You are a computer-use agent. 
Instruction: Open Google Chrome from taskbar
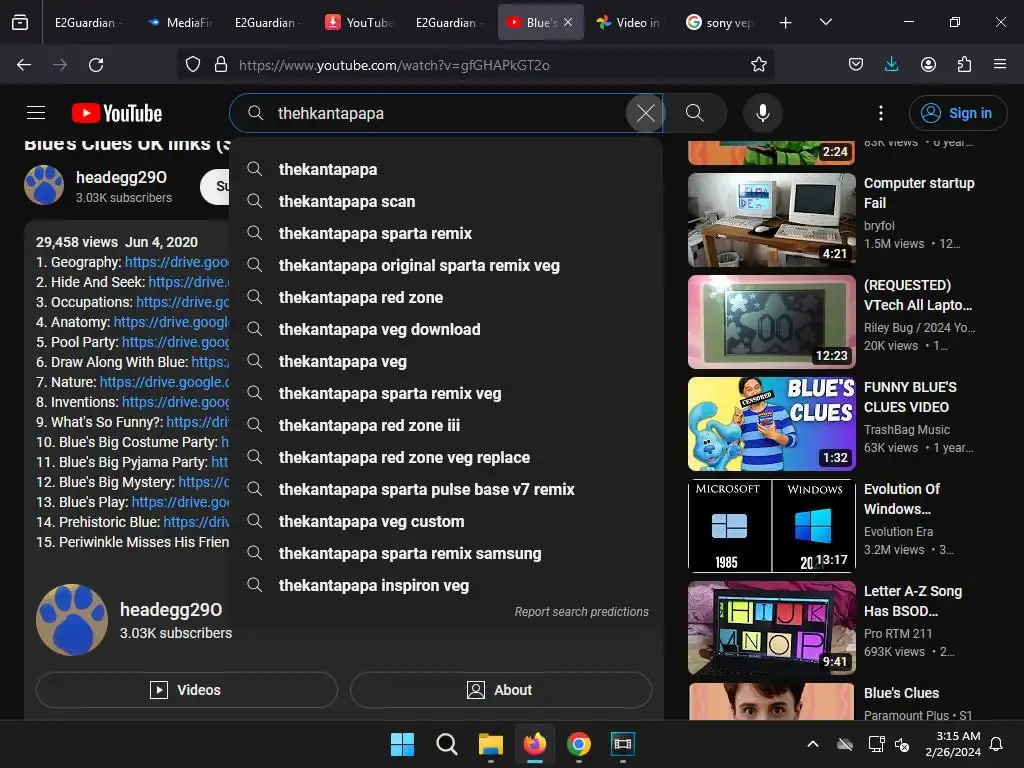point(579,744)
